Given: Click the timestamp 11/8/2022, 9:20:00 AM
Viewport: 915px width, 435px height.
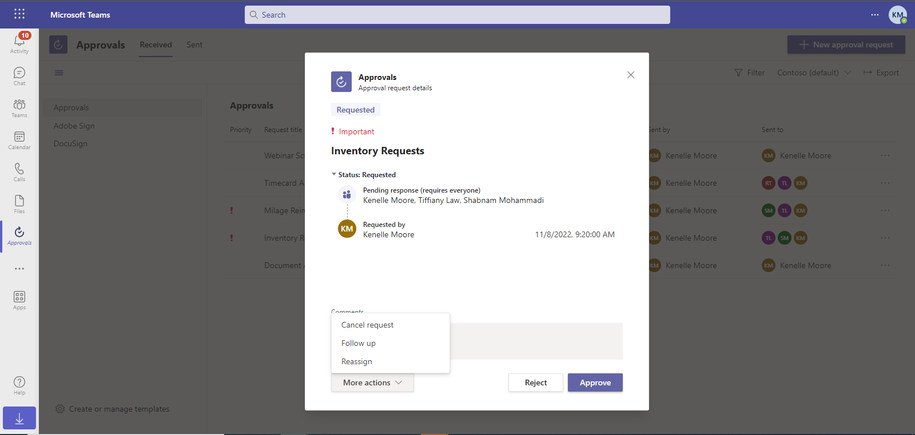Looking at the screenshot, I should click(x=575, y=235).
